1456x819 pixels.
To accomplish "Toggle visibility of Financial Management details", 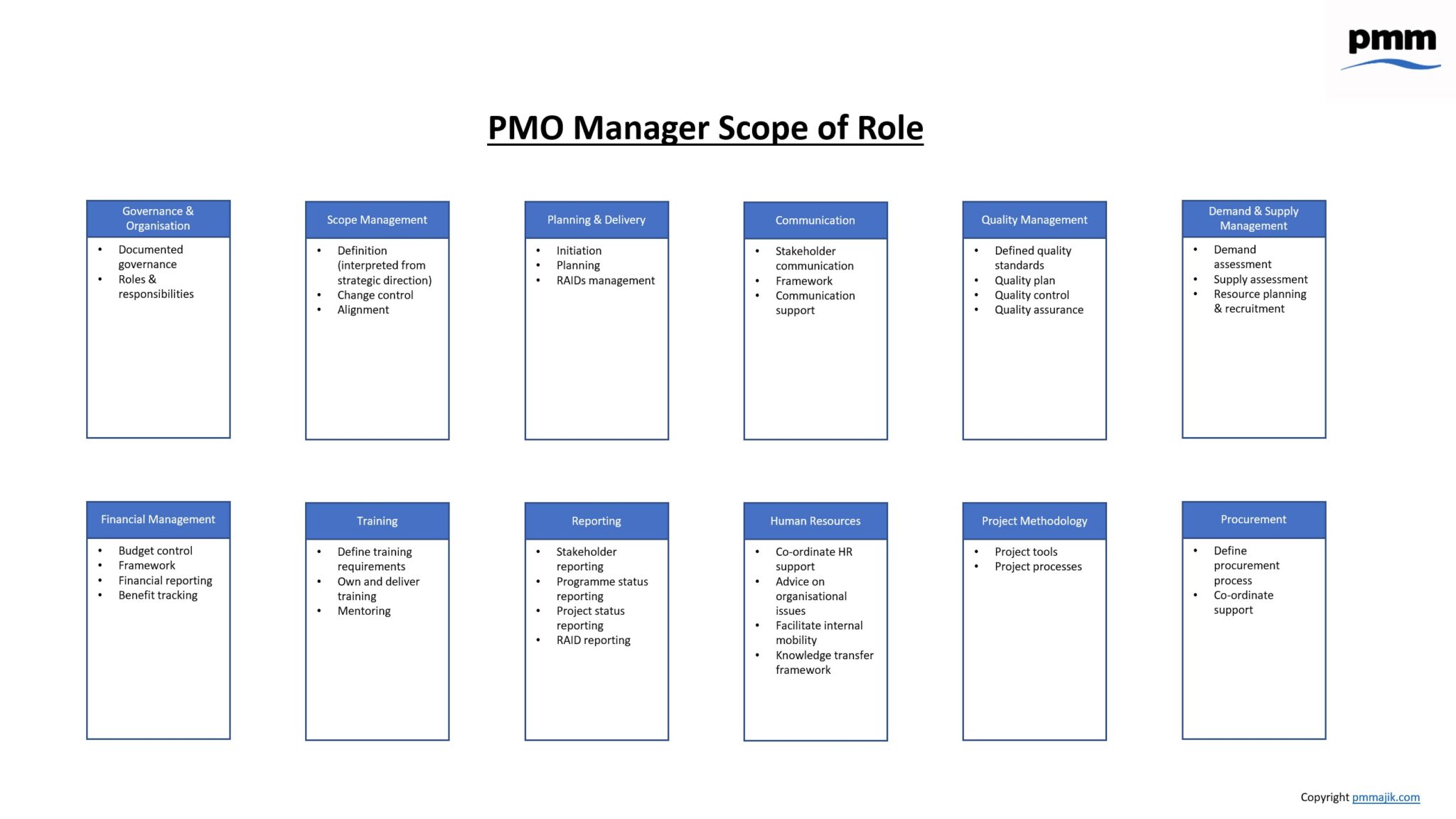I will 157,519.
